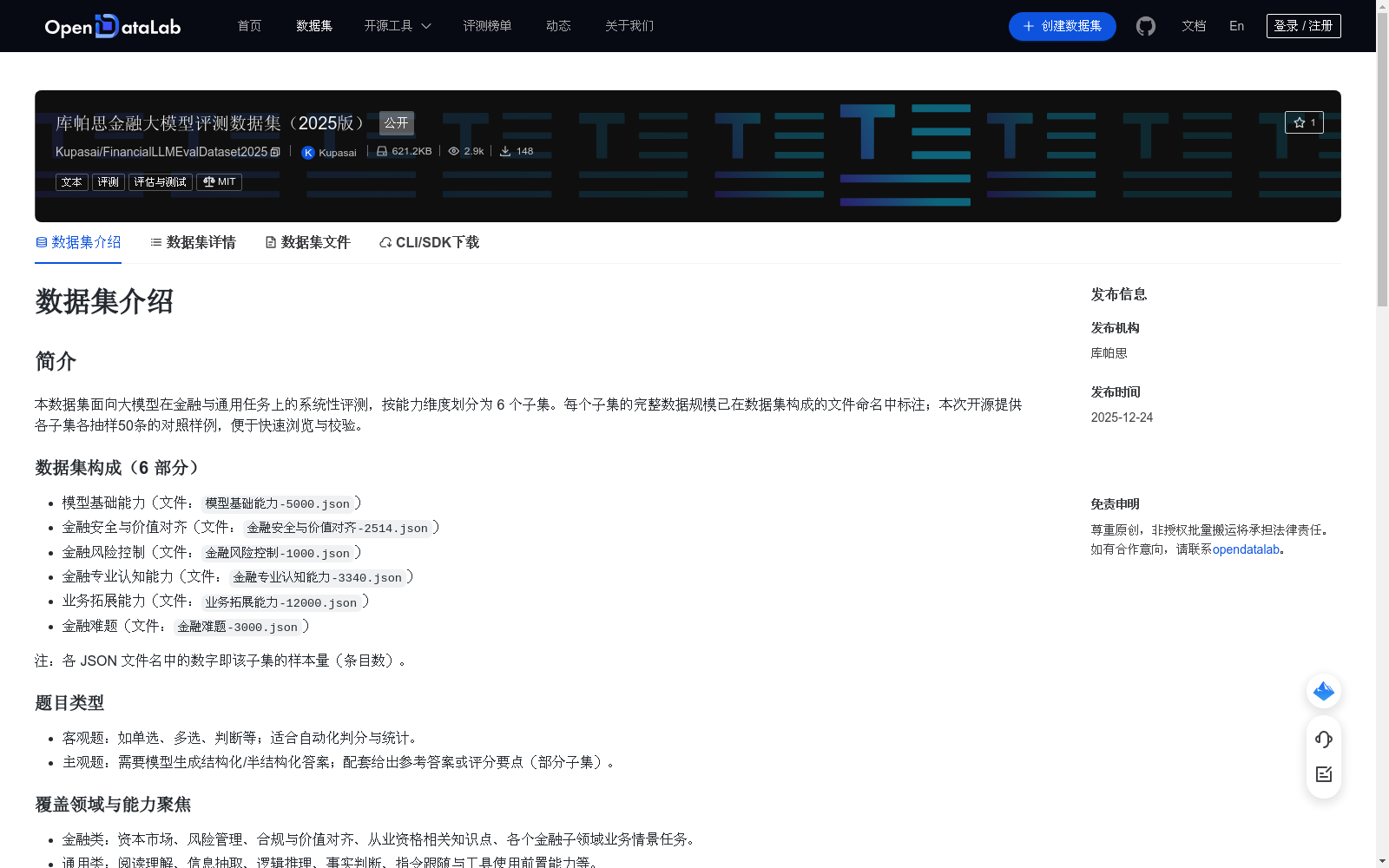Click the Kupasai author avatar
The width and height of the screenshot is (1389, 868).
[x=307, y=153]
